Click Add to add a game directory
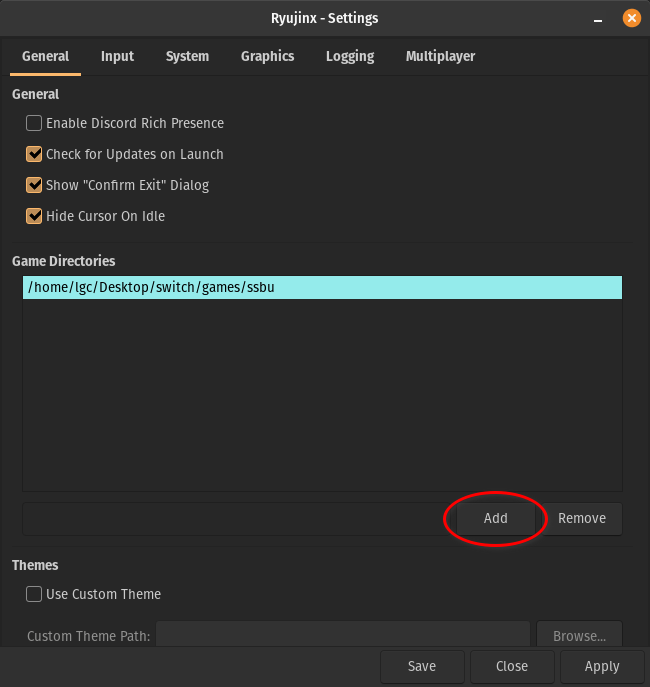This screenshot has height=687, width=650. (495, 519)
